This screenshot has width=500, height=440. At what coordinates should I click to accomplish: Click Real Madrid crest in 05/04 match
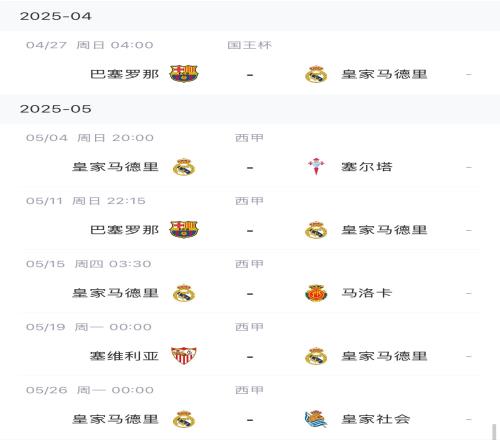[184, 167]
